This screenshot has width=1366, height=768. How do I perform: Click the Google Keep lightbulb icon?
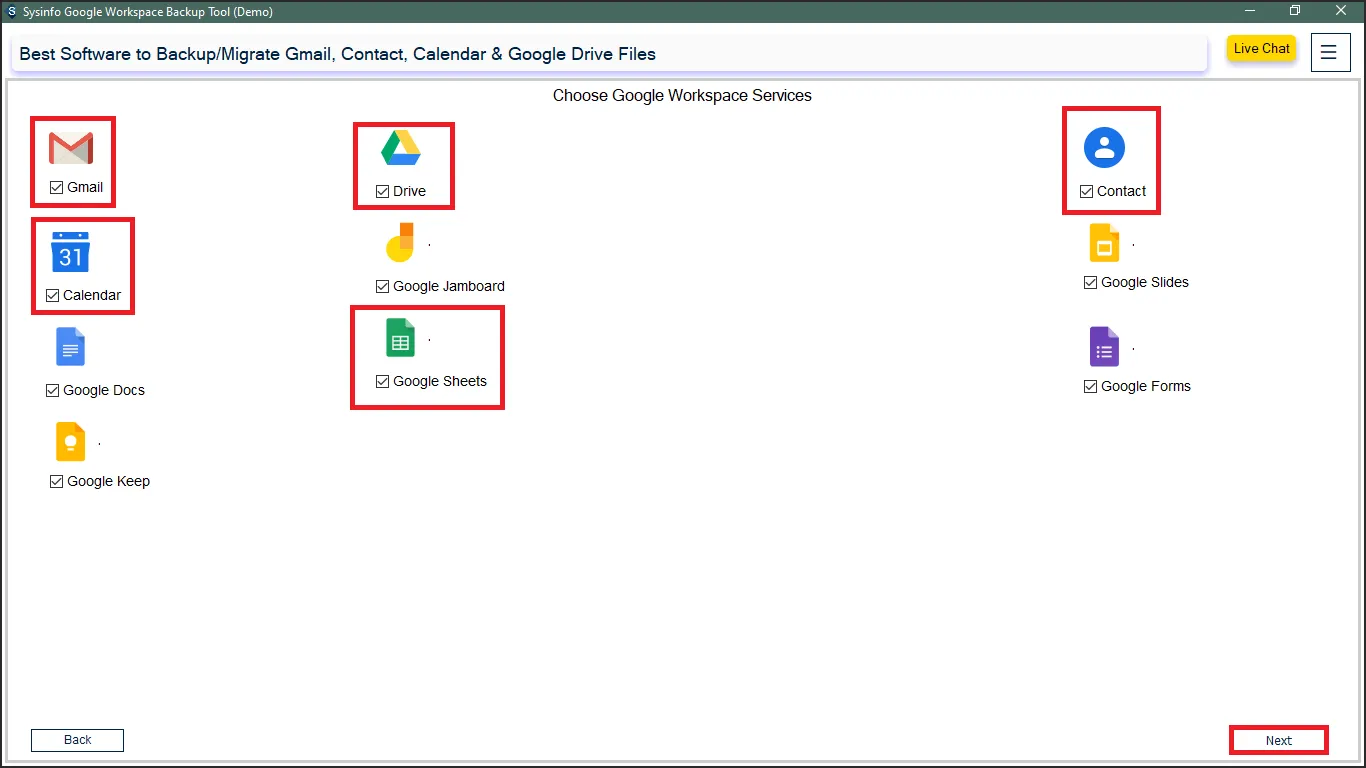point(71,441)
